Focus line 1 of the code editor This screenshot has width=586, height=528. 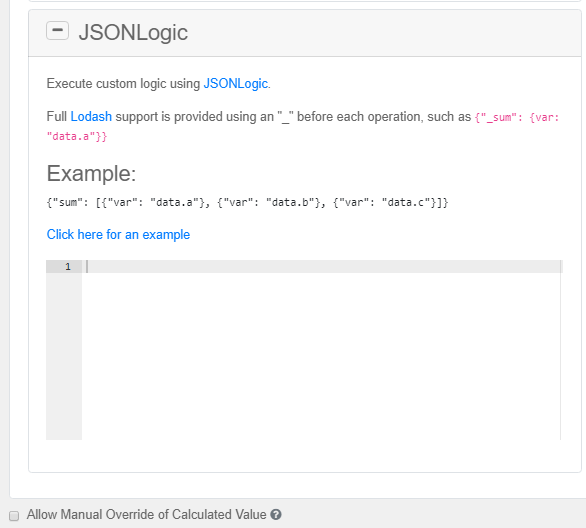[x=321, y=266]
